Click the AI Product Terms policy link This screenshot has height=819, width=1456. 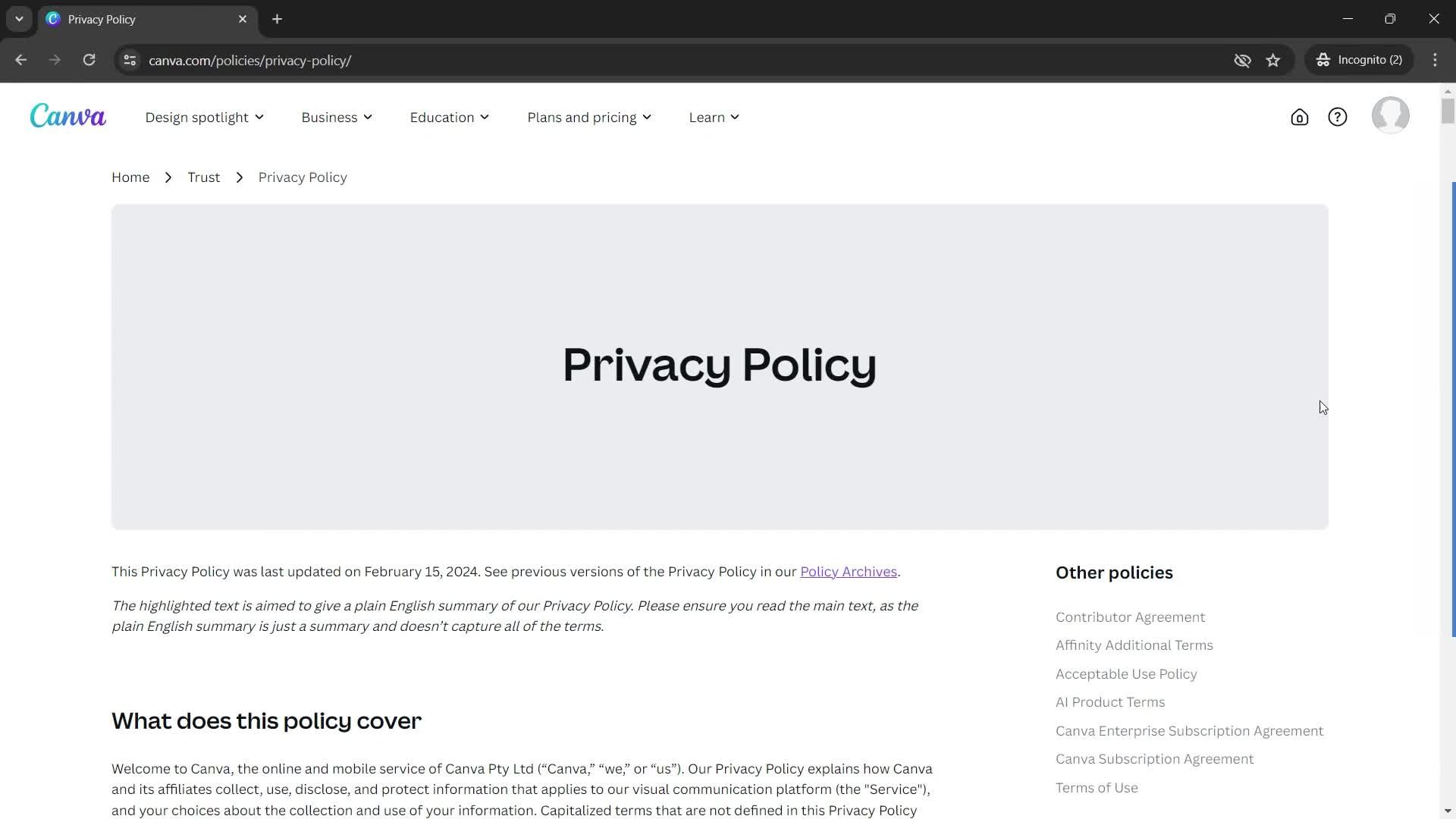(1110, 701)
